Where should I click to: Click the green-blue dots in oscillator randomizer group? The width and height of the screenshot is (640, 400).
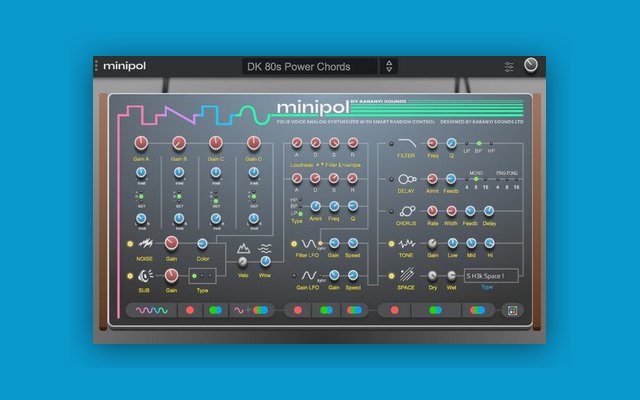[x=216, y=311]
